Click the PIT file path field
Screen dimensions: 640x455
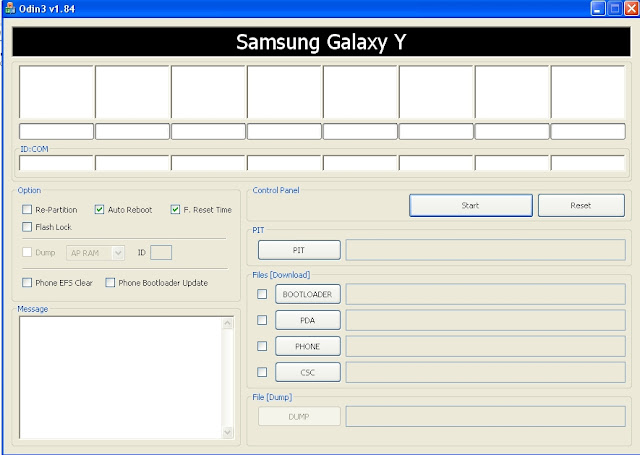pyautogui.click(x=486, y=250)
